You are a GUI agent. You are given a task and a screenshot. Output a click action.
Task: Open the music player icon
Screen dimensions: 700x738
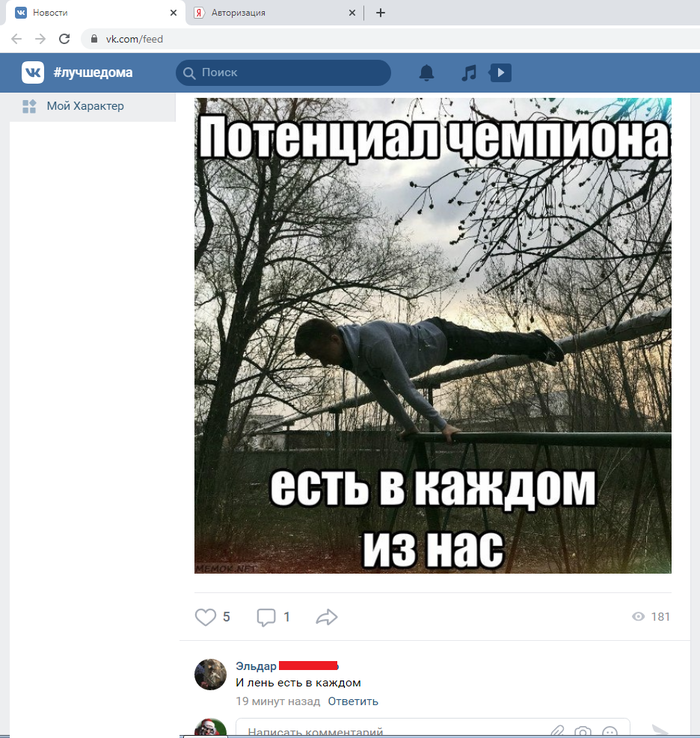469,72
